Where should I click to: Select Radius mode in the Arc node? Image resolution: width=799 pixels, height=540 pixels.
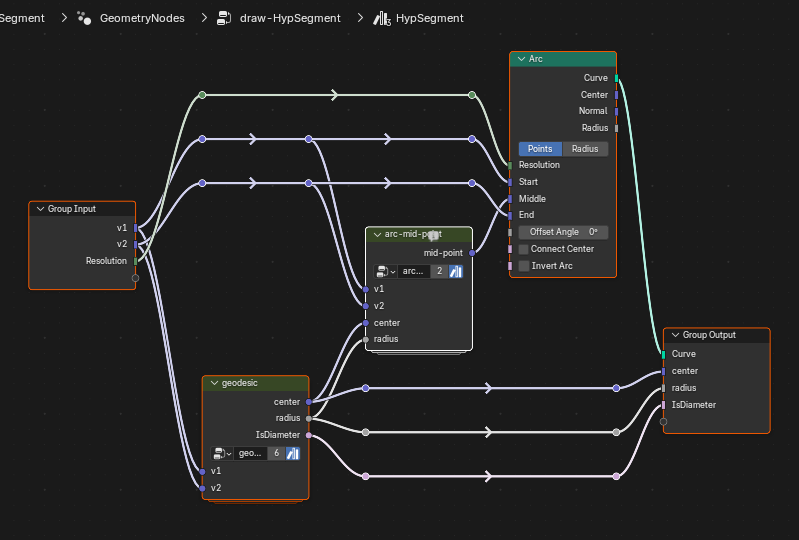[x=585, y=149]
